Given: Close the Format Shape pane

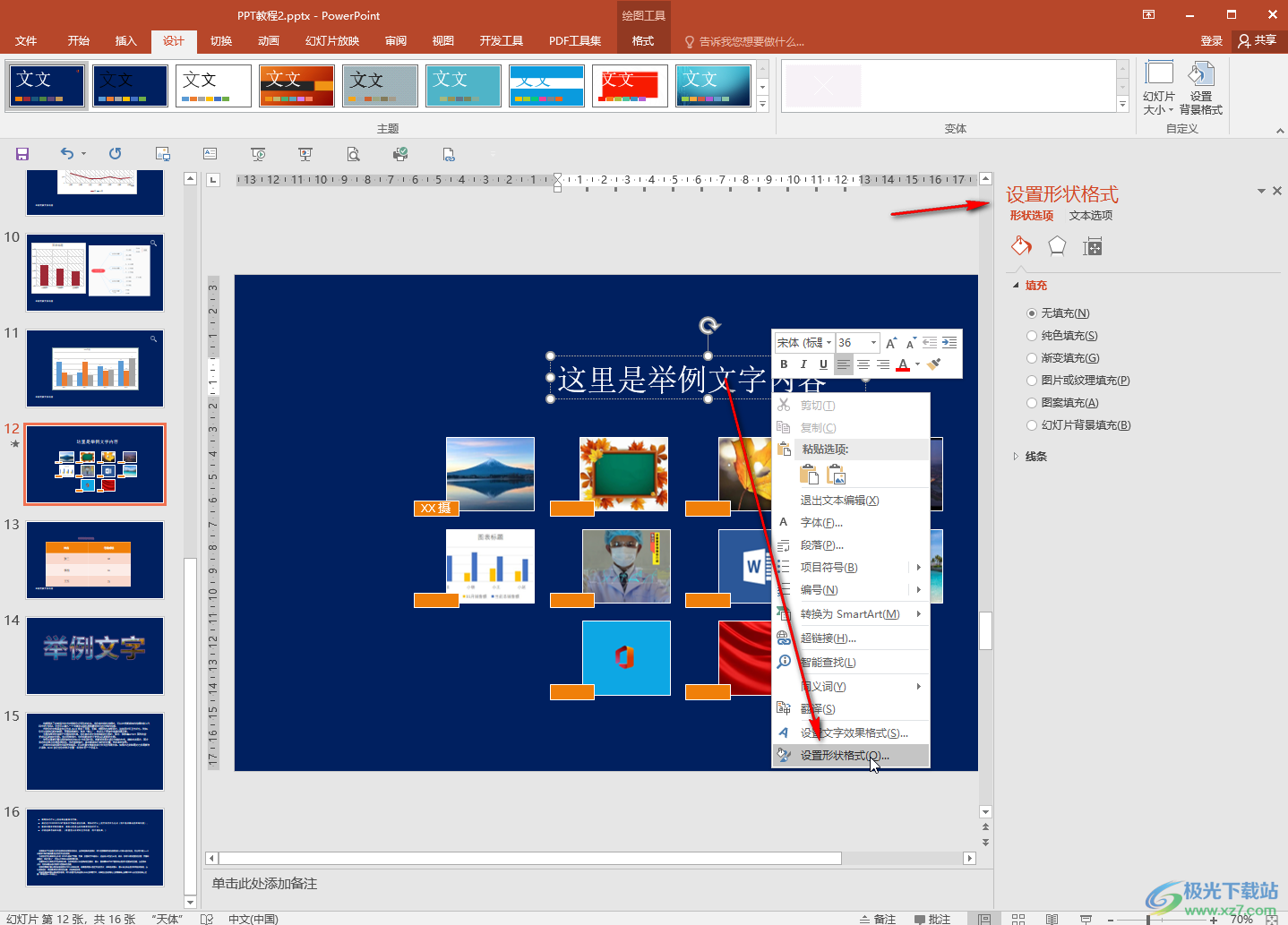Looking at the screenshot, I should [1277, 191].
